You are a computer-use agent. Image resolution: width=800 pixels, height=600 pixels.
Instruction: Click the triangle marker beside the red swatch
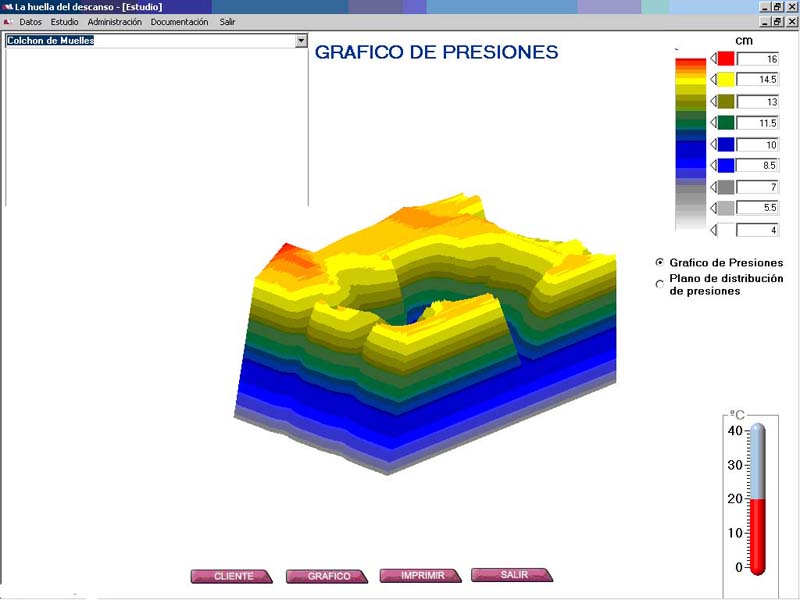713,58
